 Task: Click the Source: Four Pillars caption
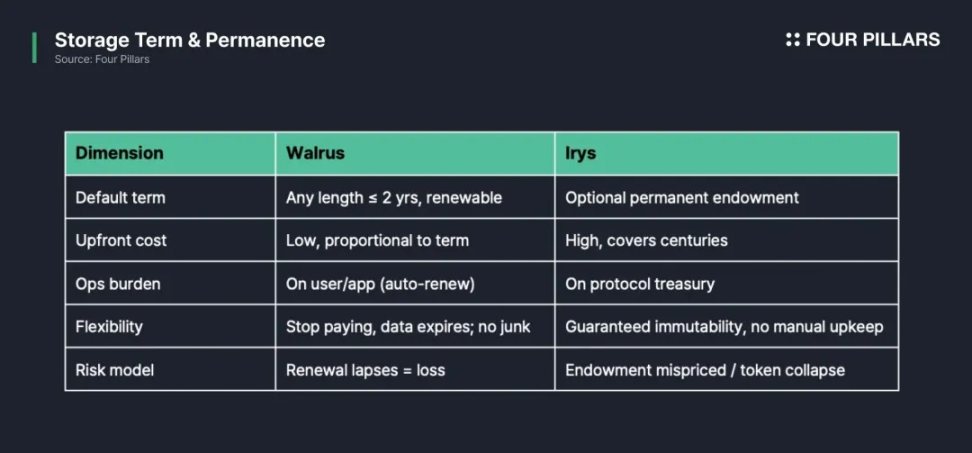[102, 60]
